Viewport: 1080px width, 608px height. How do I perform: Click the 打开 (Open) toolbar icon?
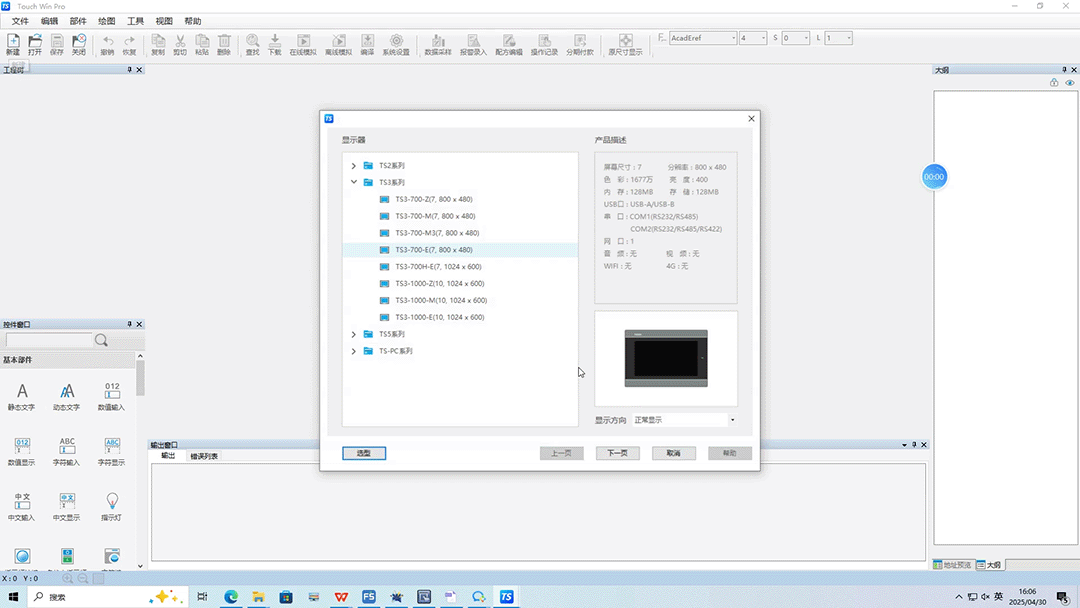click(35, 45)
